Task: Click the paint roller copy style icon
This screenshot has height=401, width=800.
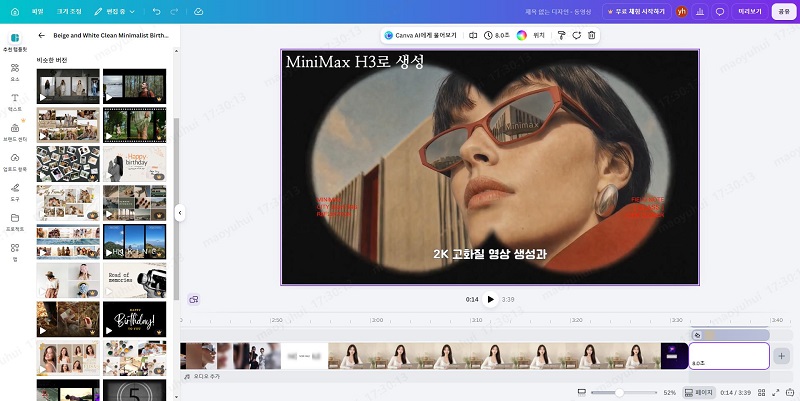Action: tap(561, 35)
